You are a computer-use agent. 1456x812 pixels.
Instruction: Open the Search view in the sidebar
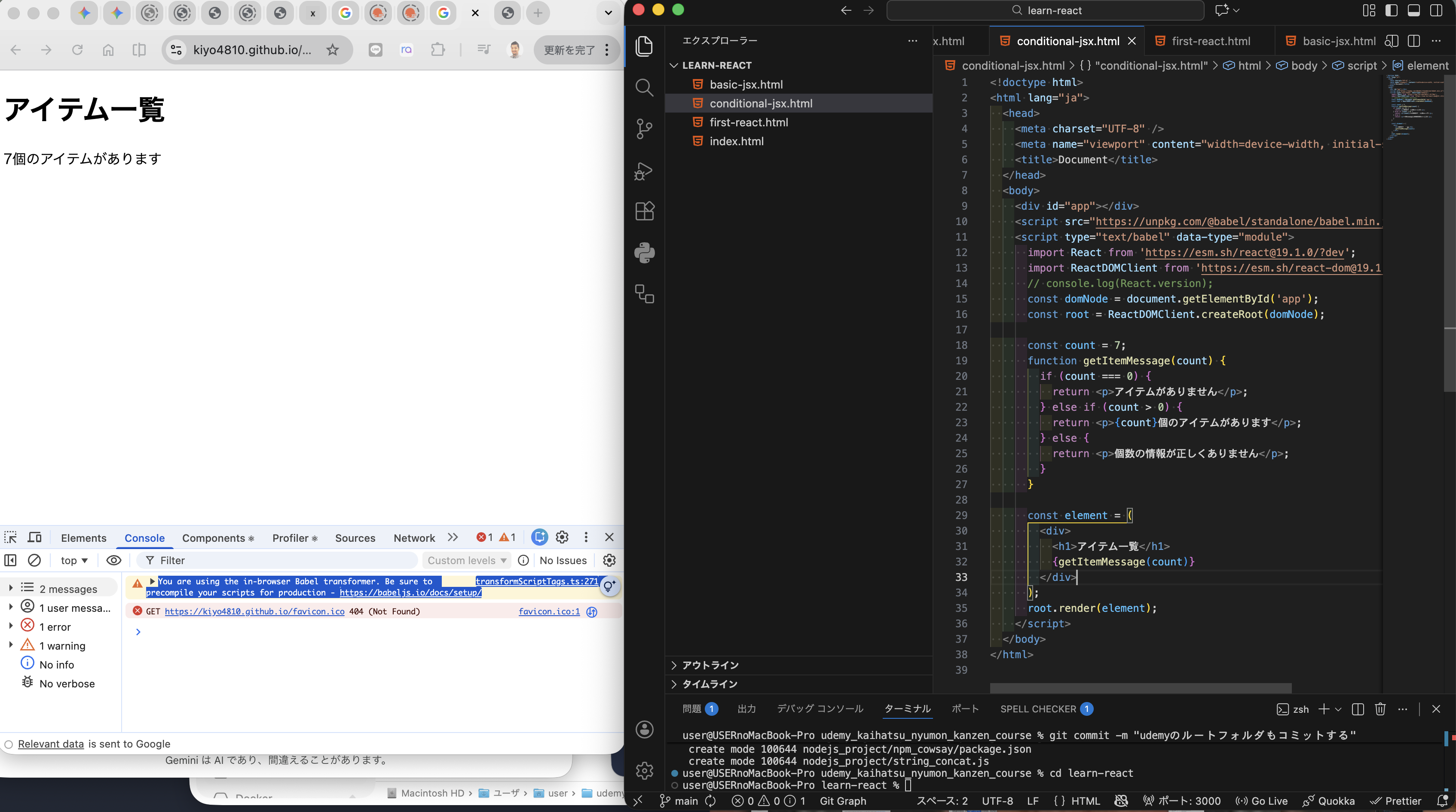(x=644, y=88)
